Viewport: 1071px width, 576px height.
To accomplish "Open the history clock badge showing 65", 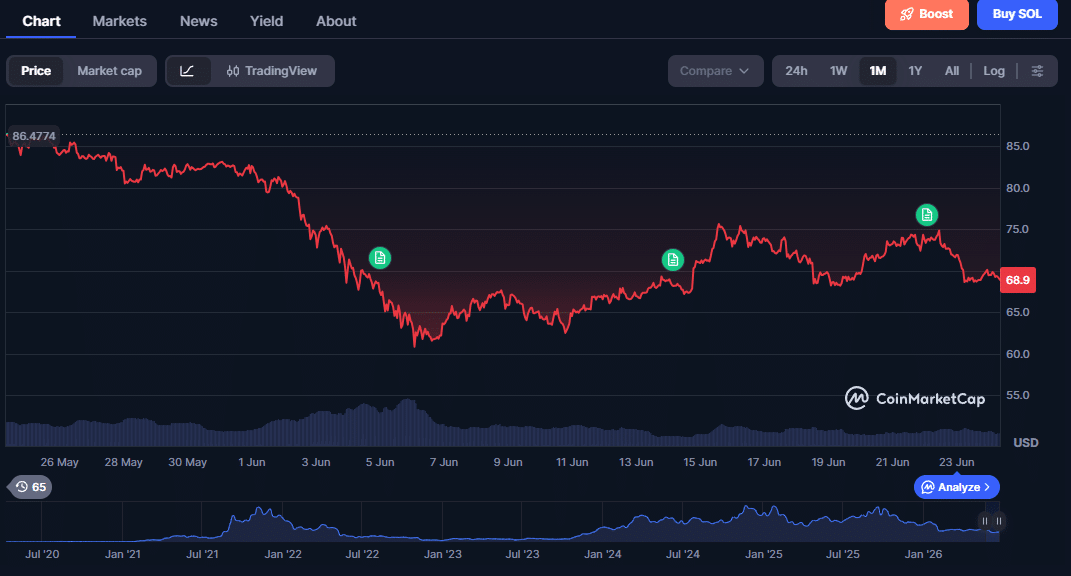I will (31, 487).
